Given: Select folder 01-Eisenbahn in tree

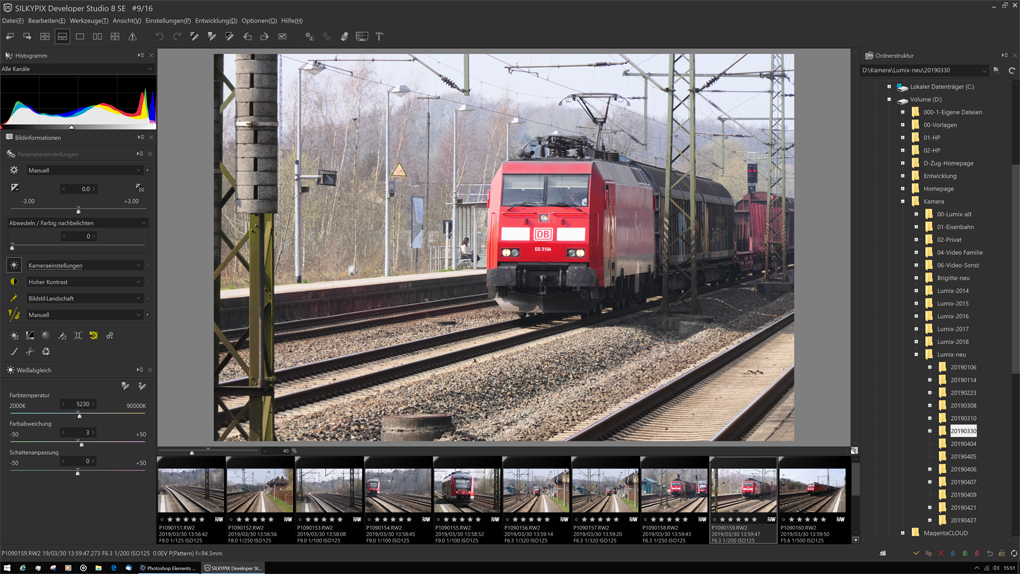Looking at the screenshot, I should [955, 227].
